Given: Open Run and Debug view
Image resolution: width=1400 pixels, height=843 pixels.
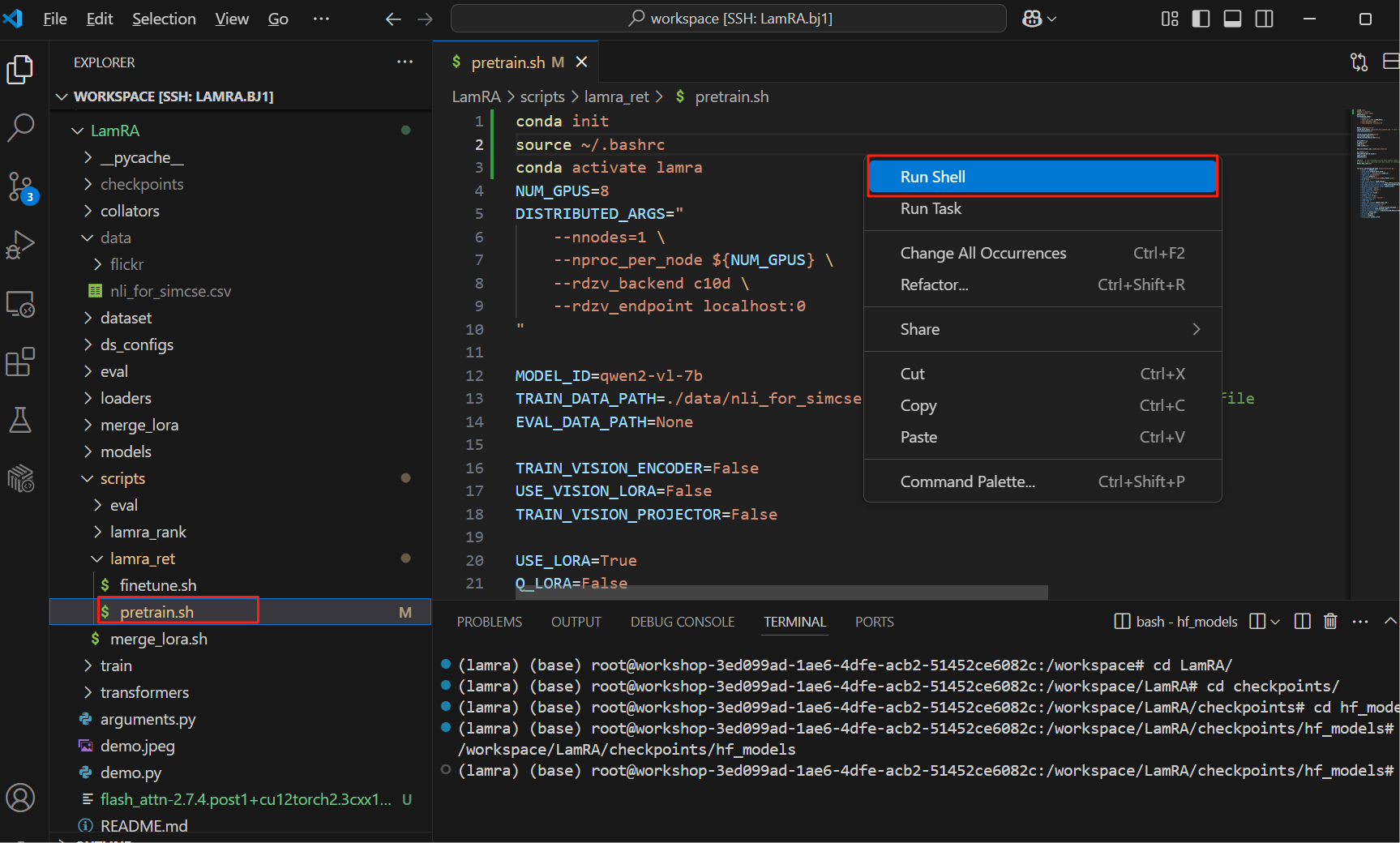Looking at the screenshot, I should pos(20,245).
